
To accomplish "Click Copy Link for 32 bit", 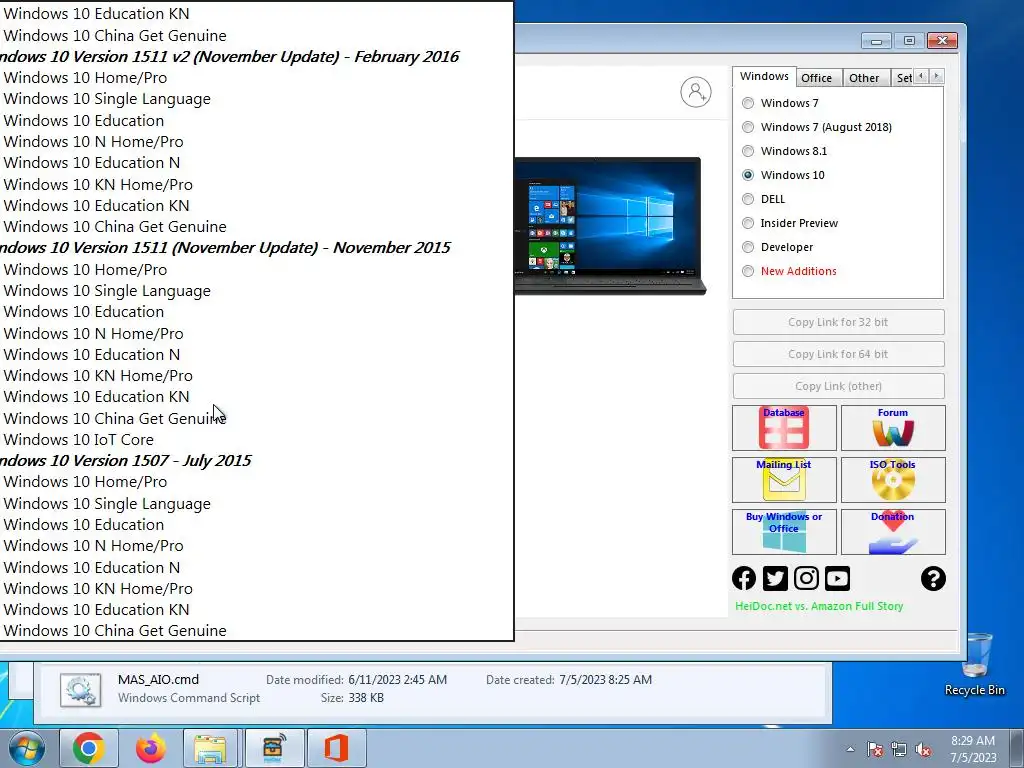I will 838,322.
